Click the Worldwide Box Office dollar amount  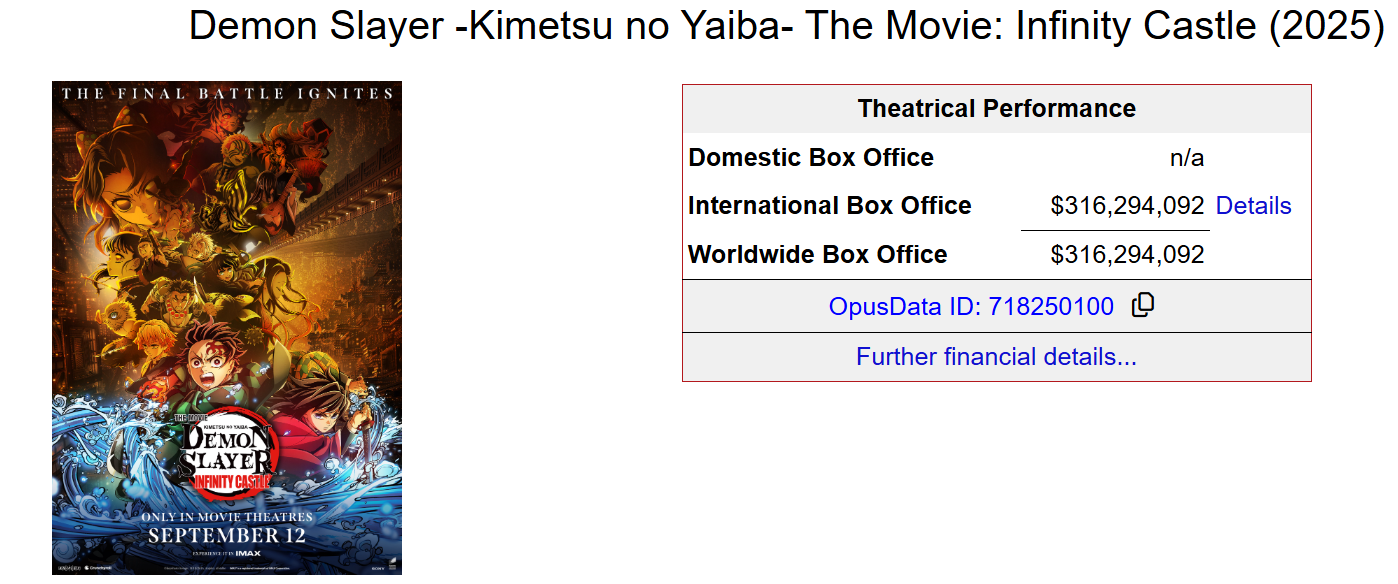click(1127, 255)
